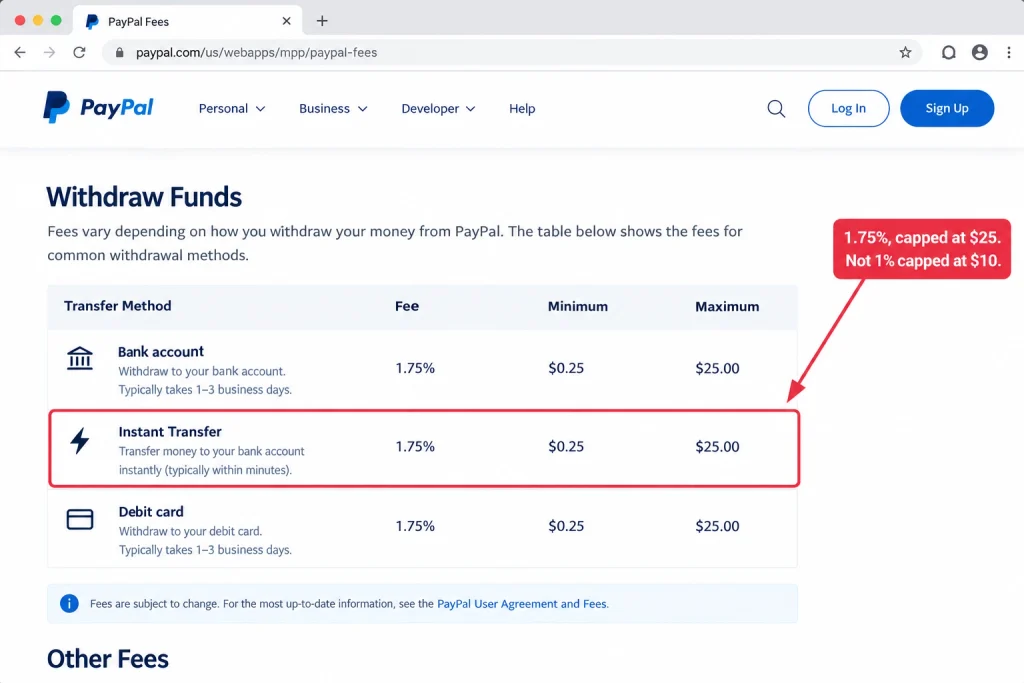Viewport: 1024px width, 683px height.
Task: Click the 1.75% fee in Instant Transfer row
Action: 415,446
